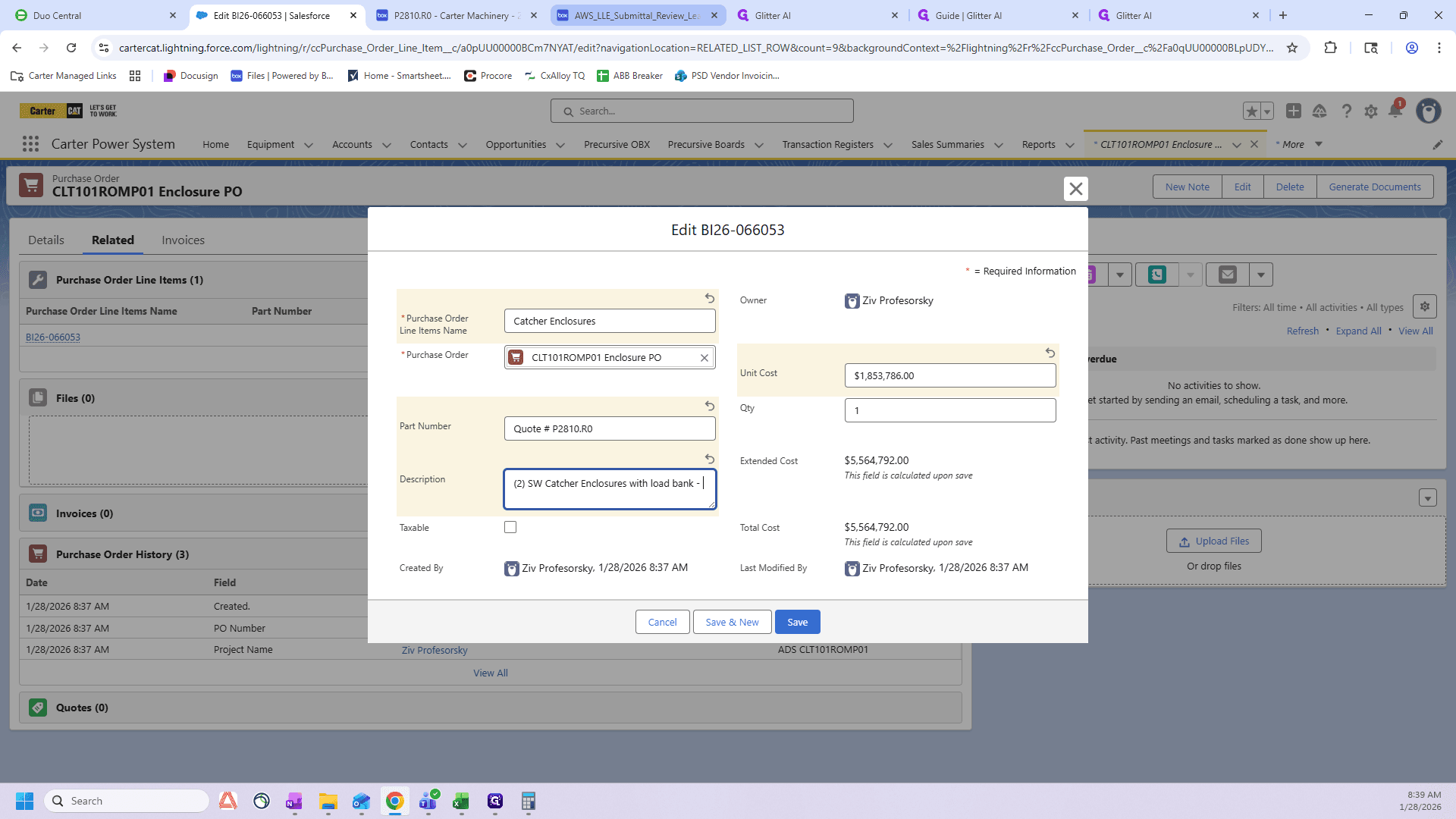The height and width of the screenshot is (819, 1456).
Task: Open the Salesforce Help question mark
Action: click(x=1346, y=111)
